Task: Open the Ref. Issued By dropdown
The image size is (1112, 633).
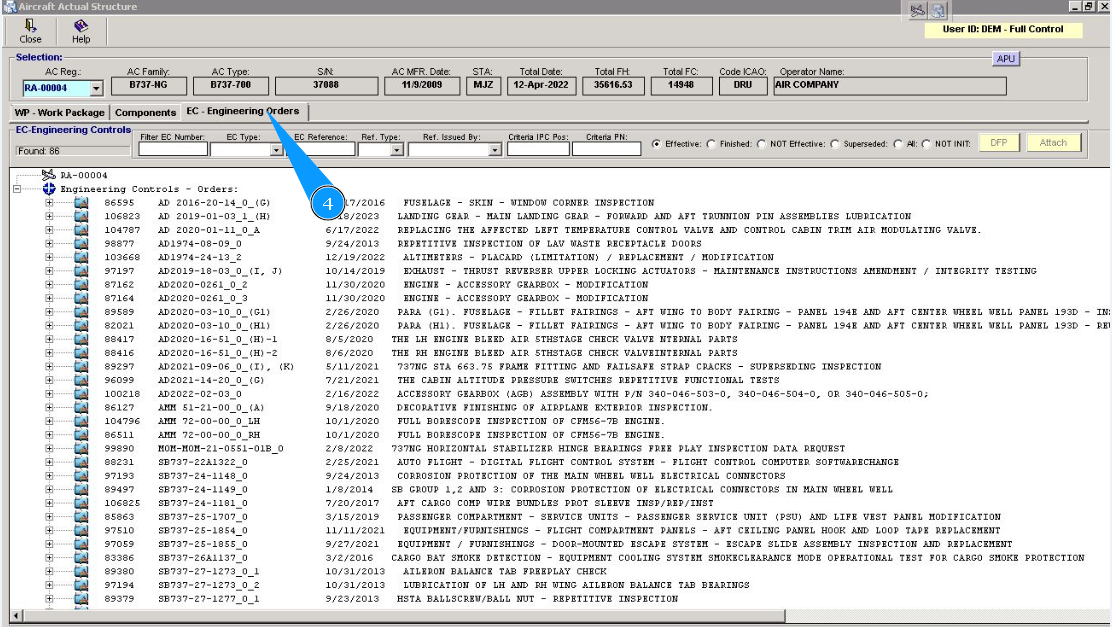Action: (x=494, y=150)
